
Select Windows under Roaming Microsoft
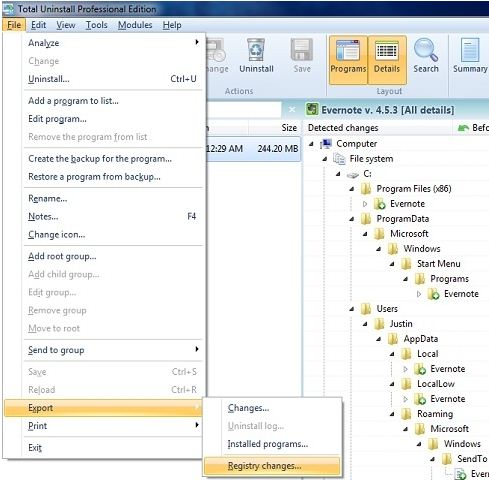click(x=462, y=444)
